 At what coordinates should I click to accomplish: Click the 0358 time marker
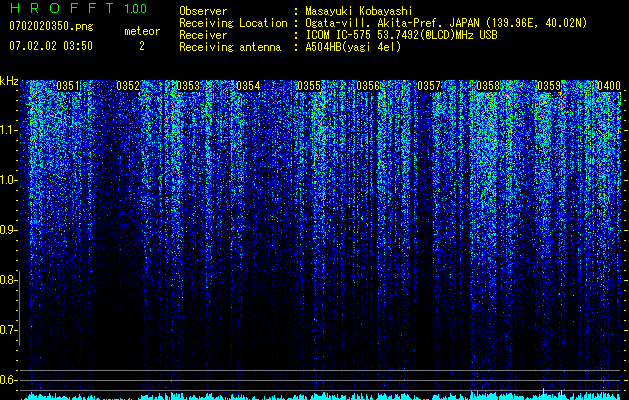(489, 86)
